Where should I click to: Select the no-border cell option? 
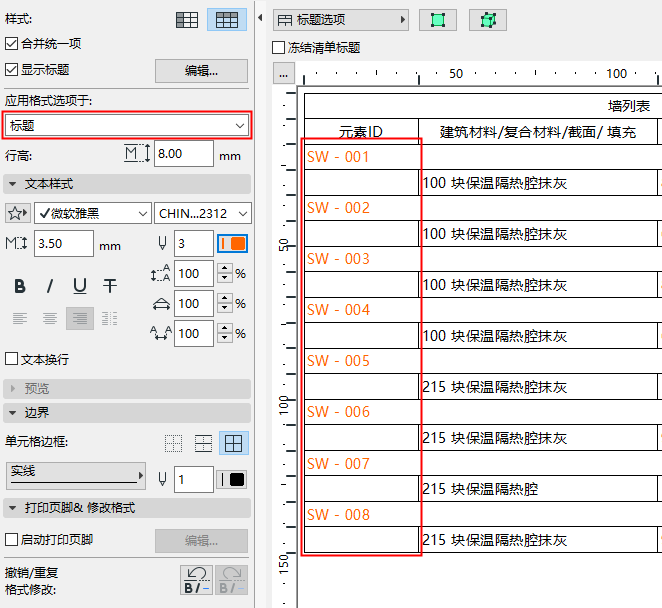pyautogui.click(x=174, y=443)
